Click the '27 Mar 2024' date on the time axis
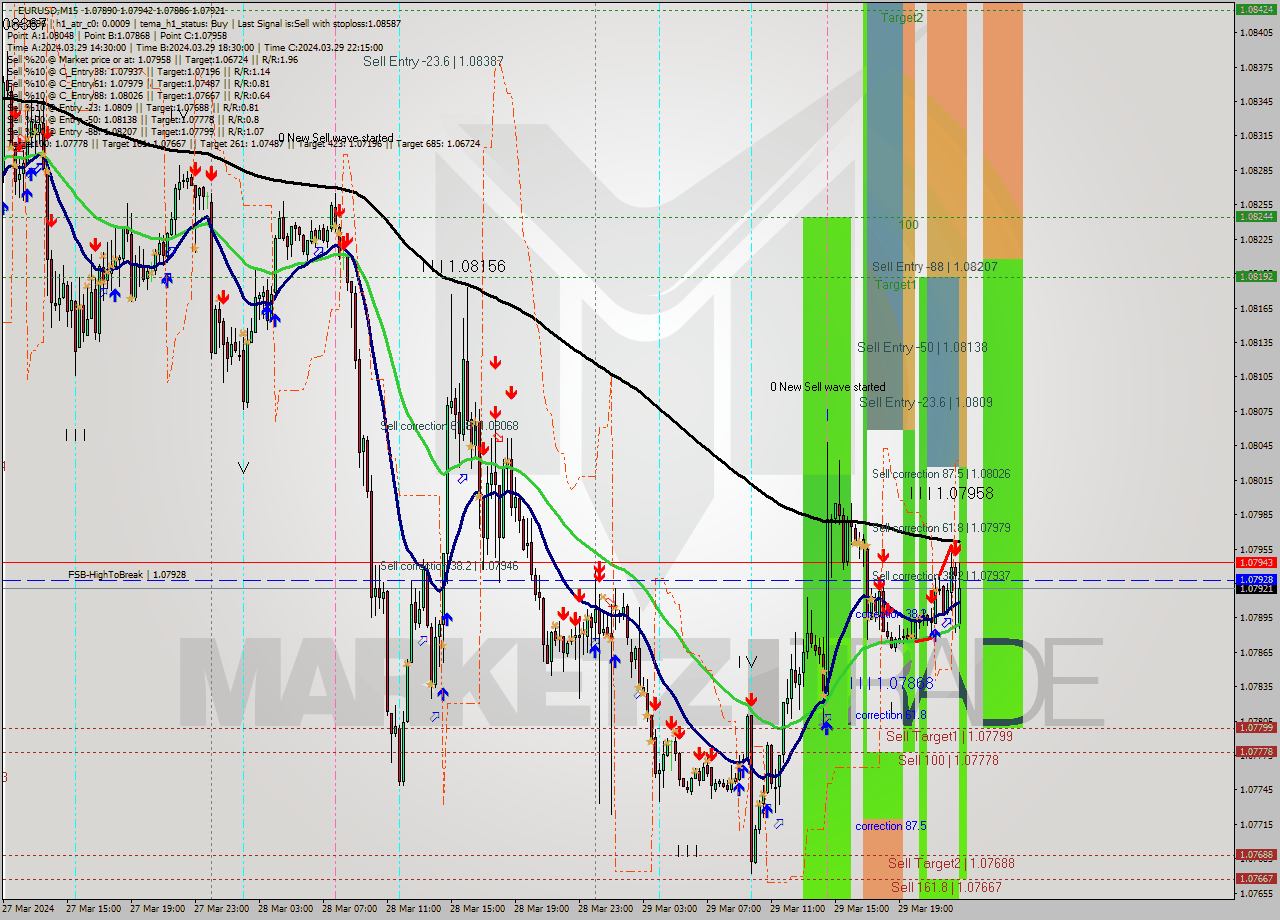Viewport: 1280px width, 920px height. click(27, 909)
